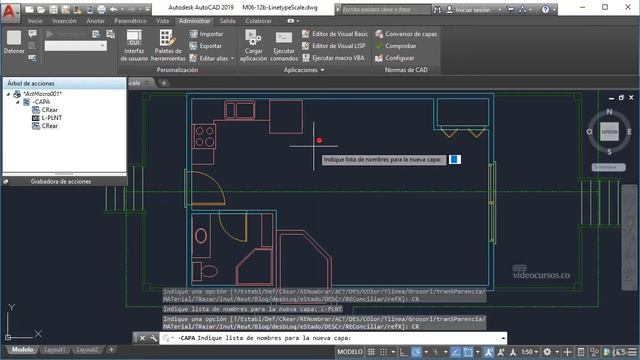Open the action macro name combo box
Image resolution: width=640 pixels, height=360 pixels.
[76, 46]
